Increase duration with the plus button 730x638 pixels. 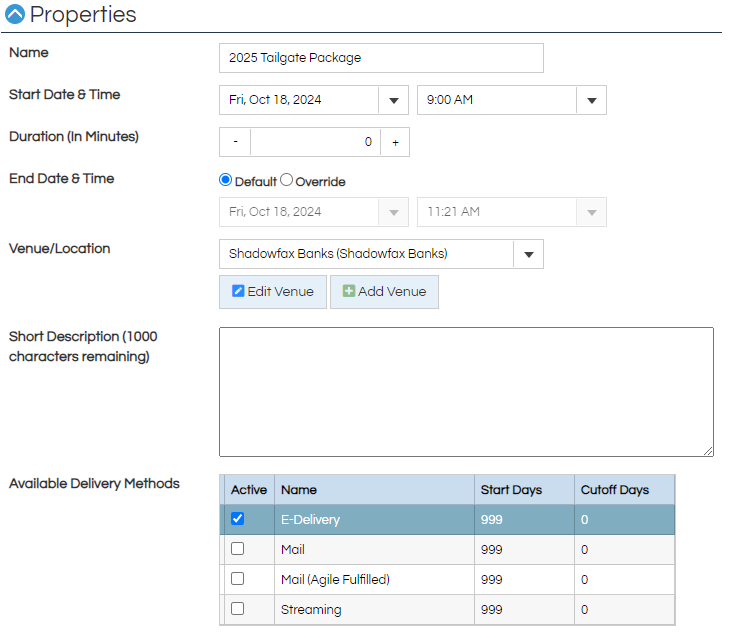tap(395, 142)
